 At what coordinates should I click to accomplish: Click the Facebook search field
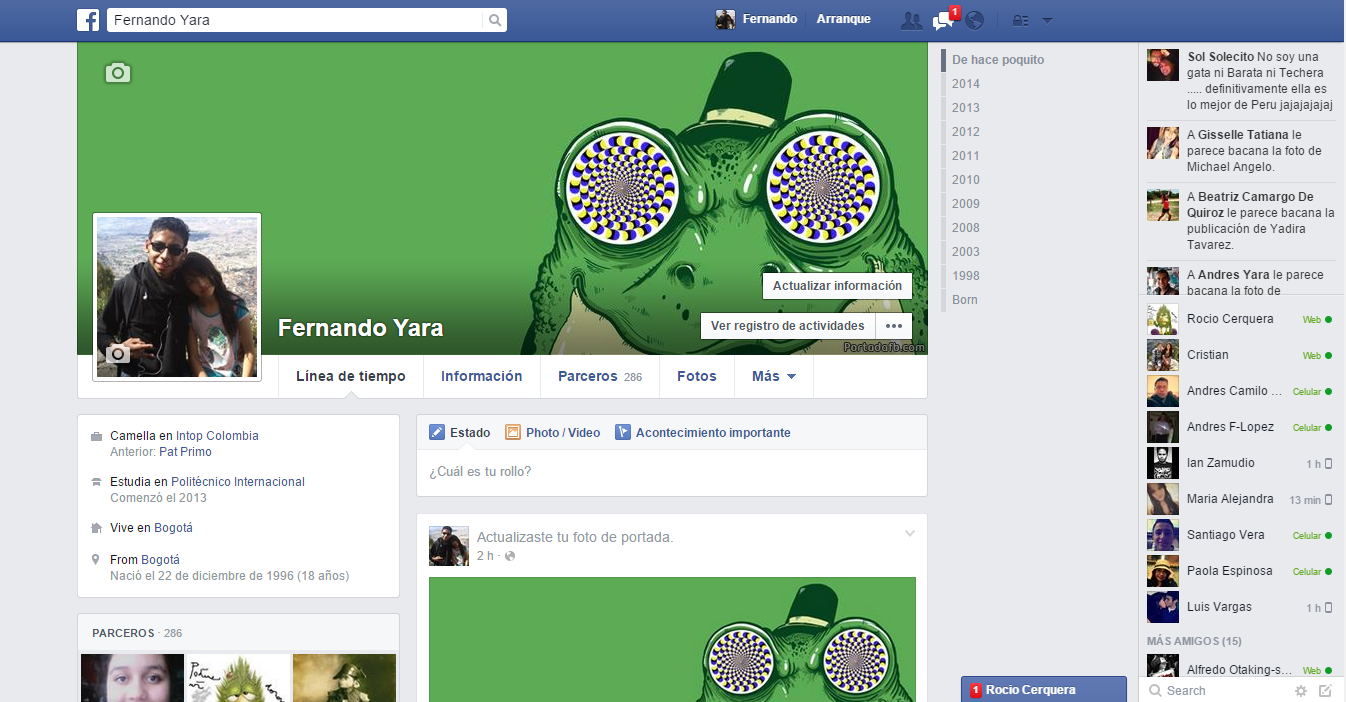coord(296,20)
